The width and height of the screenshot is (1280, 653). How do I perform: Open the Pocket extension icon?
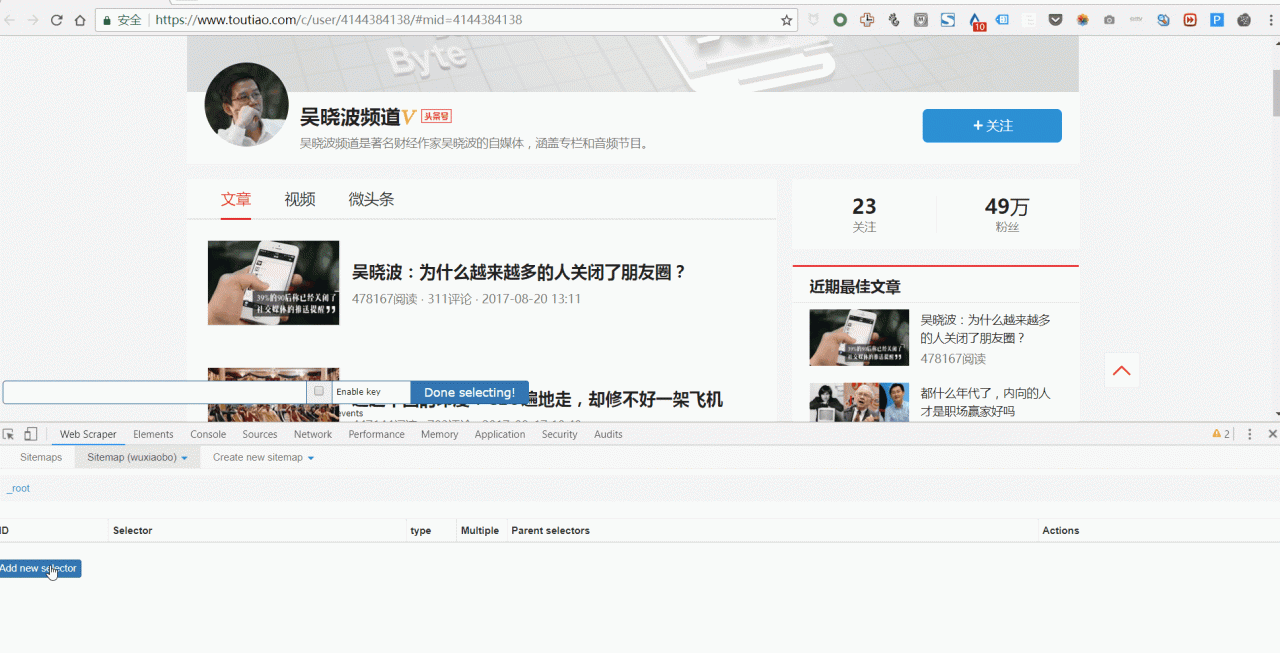coord(1055,20)
